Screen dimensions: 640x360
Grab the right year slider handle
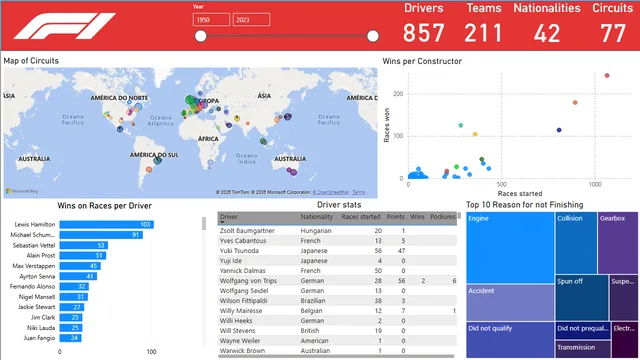pos(373,36)
